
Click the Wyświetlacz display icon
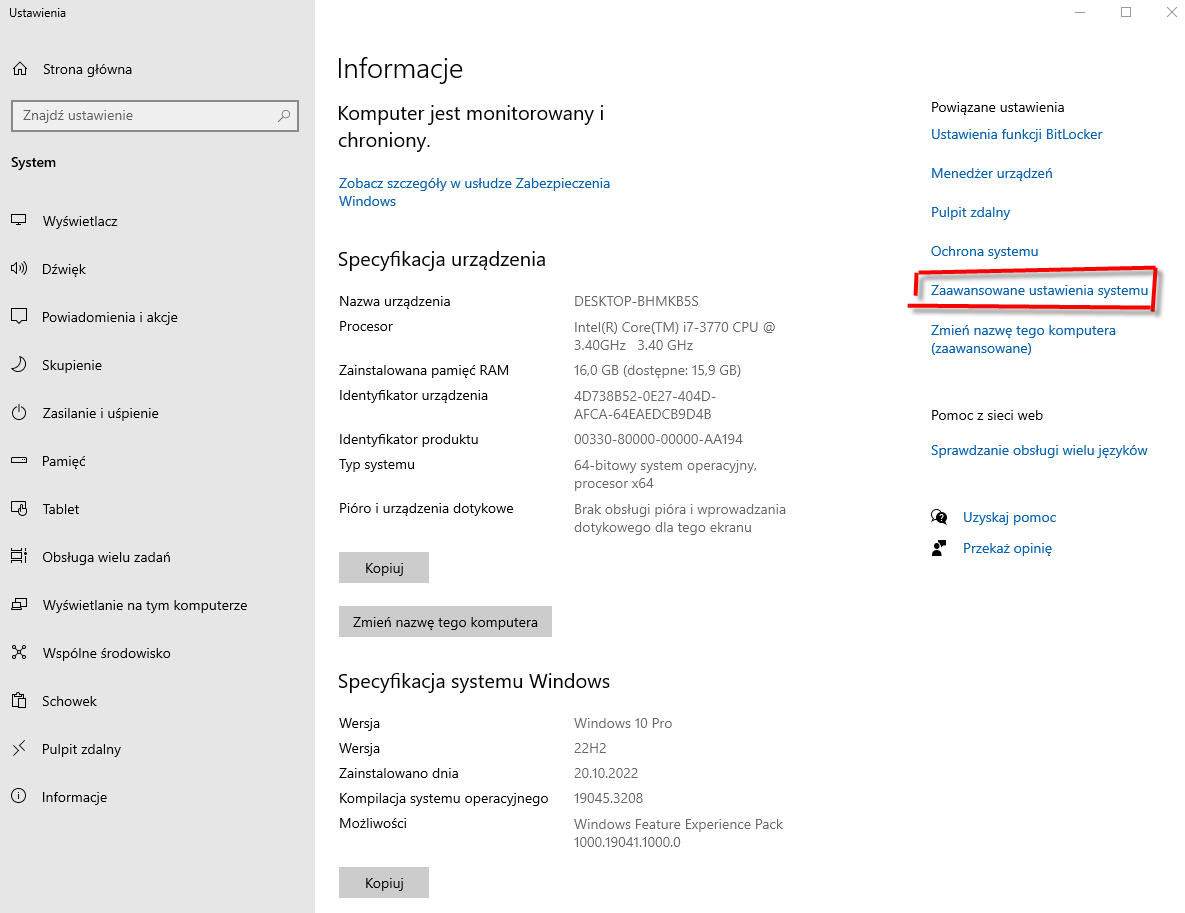(19, 221)
